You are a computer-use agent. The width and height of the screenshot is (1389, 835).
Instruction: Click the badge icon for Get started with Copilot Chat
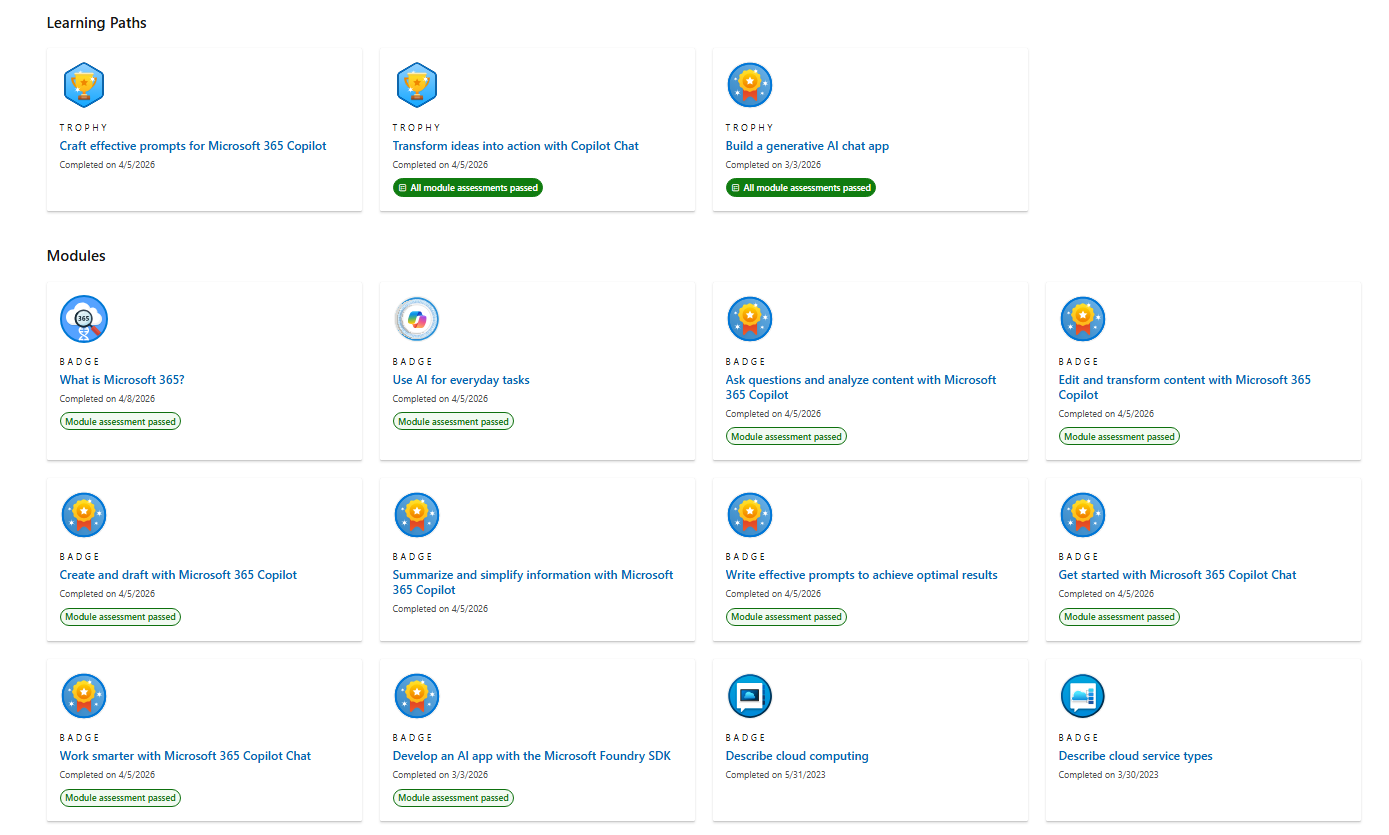1083,514
